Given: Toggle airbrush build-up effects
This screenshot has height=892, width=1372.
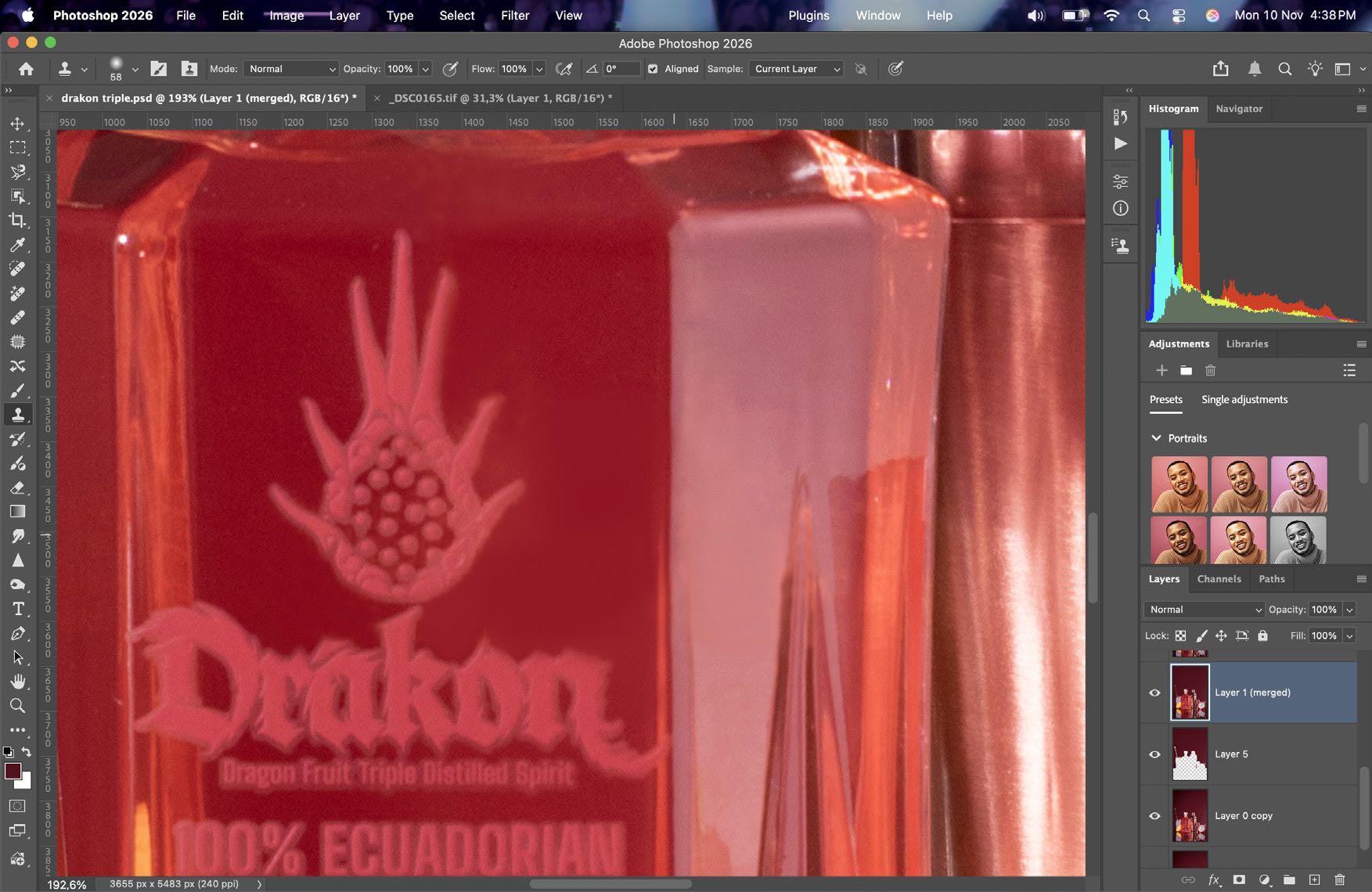Looking at the screenshot, I should click(564, 69).
